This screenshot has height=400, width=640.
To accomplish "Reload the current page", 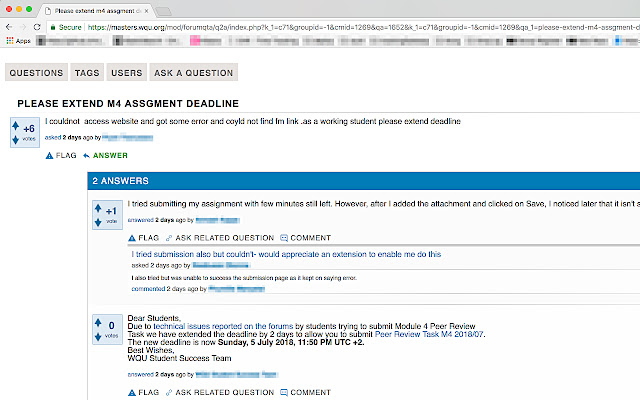I will (x=37, y=27).
